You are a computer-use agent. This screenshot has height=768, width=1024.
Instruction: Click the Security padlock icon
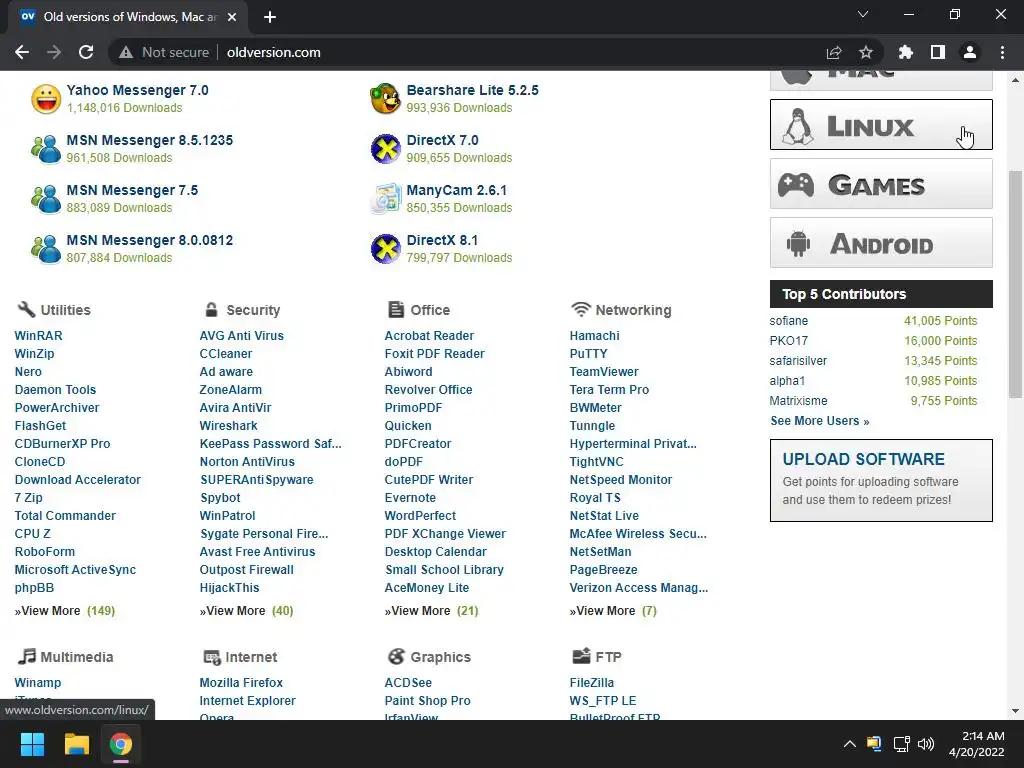pos(211,310)
